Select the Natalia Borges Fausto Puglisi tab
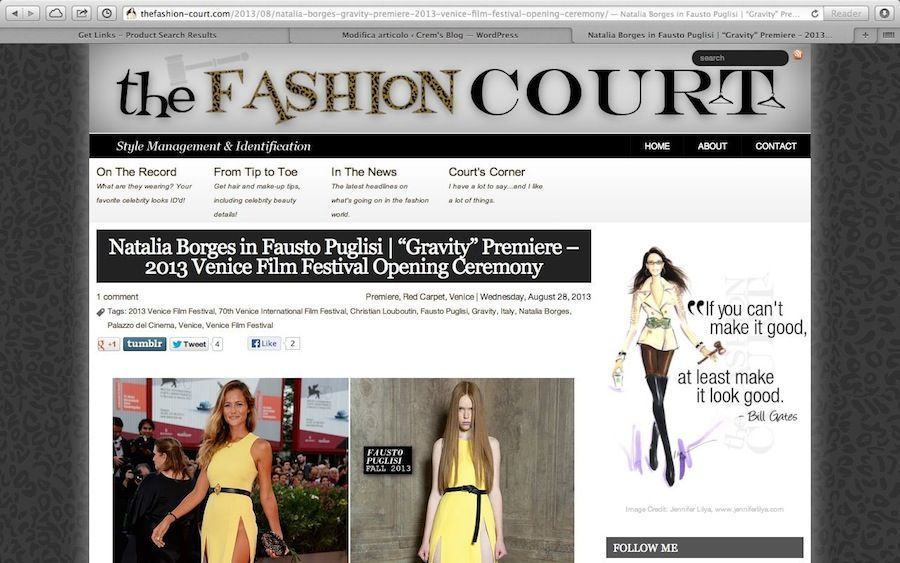 coord(709,35)
